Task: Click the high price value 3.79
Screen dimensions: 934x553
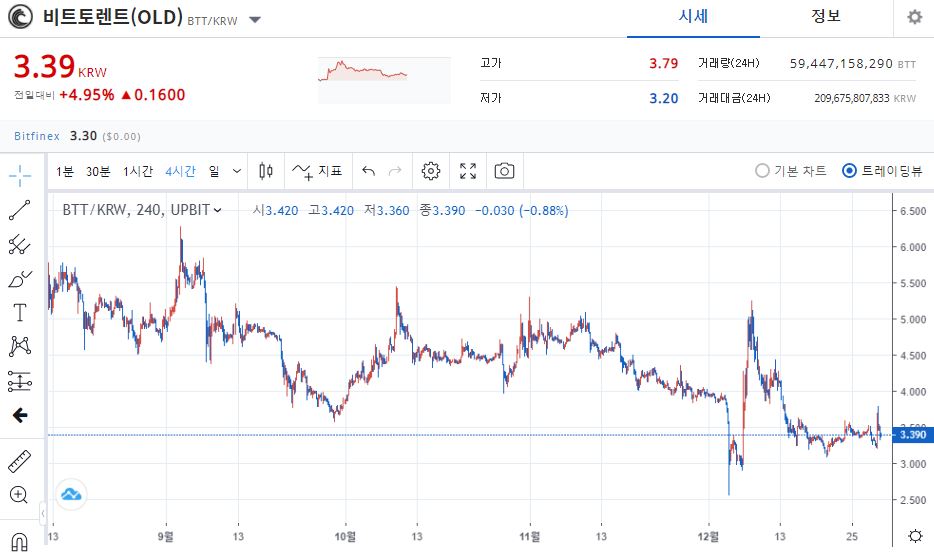Action: (x=664, y=63)
